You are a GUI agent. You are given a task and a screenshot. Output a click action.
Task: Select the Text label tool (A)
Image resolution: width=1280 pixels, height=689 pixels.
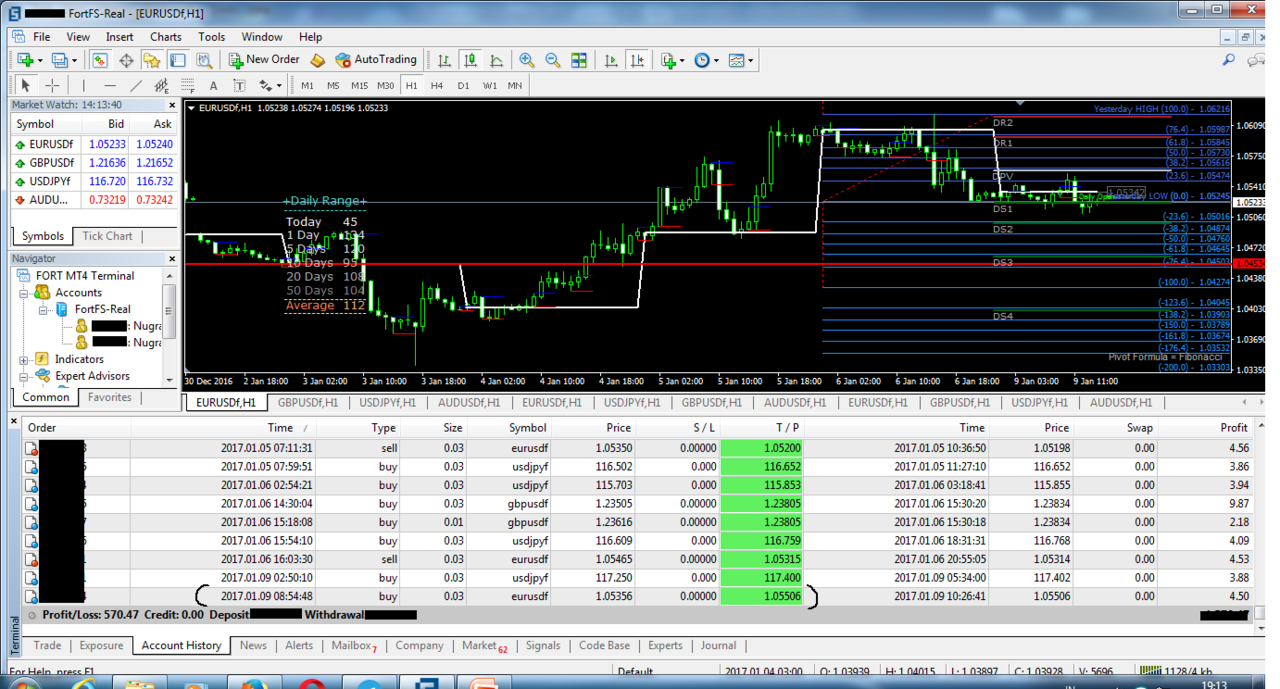(x=213, y=86)
